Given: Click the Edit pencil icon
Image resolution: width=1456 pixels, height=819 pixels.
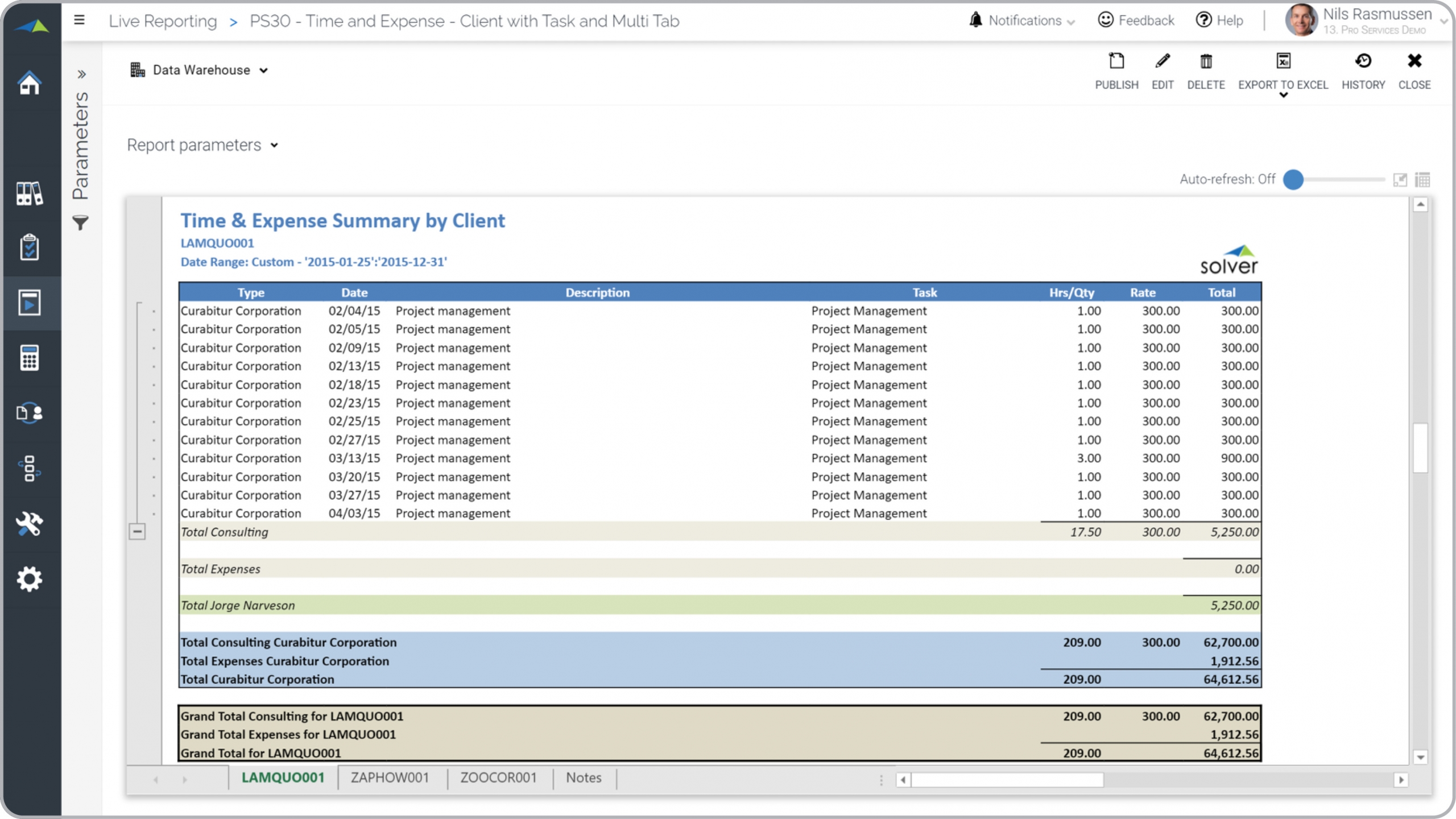Looking at the screenshot, I should [x=1162, y=61].
